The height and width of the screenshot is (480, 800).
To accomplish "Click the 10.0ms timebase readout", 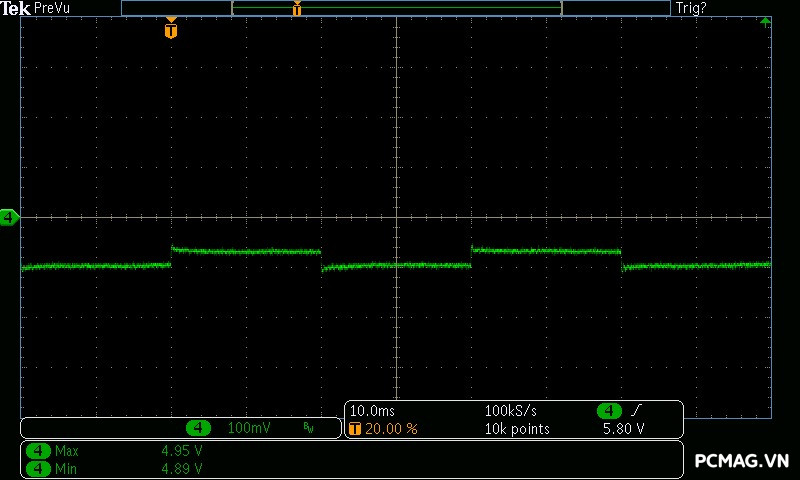I will 370,411.
